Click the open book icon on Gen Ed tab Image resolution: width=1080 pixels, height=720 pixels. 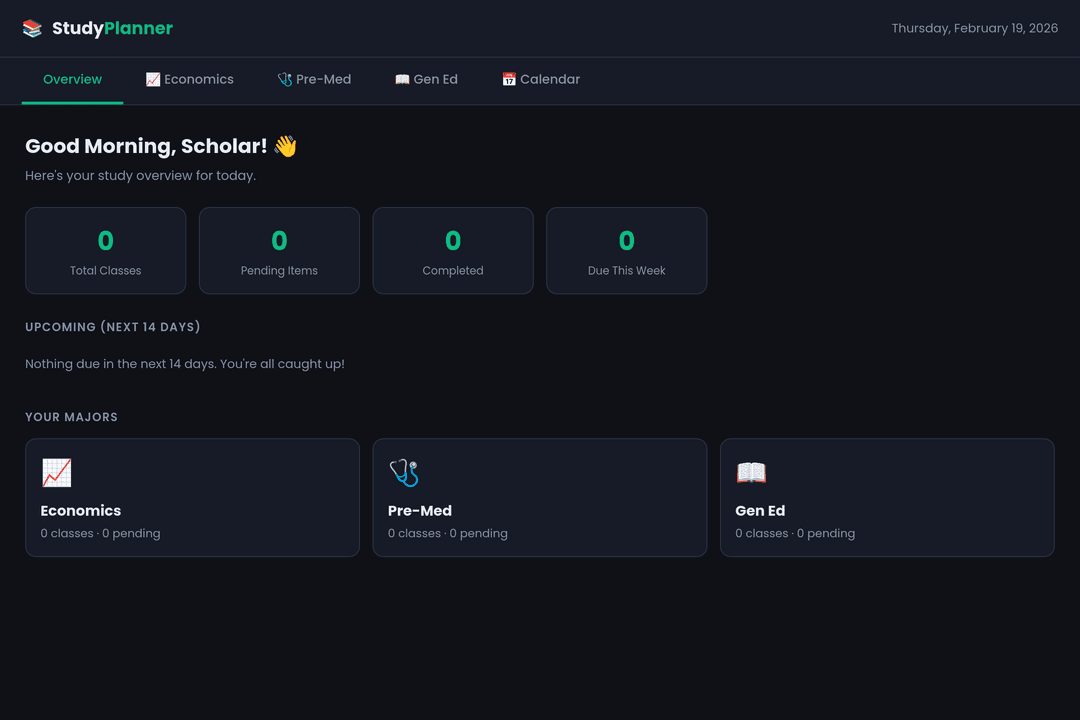402,79
